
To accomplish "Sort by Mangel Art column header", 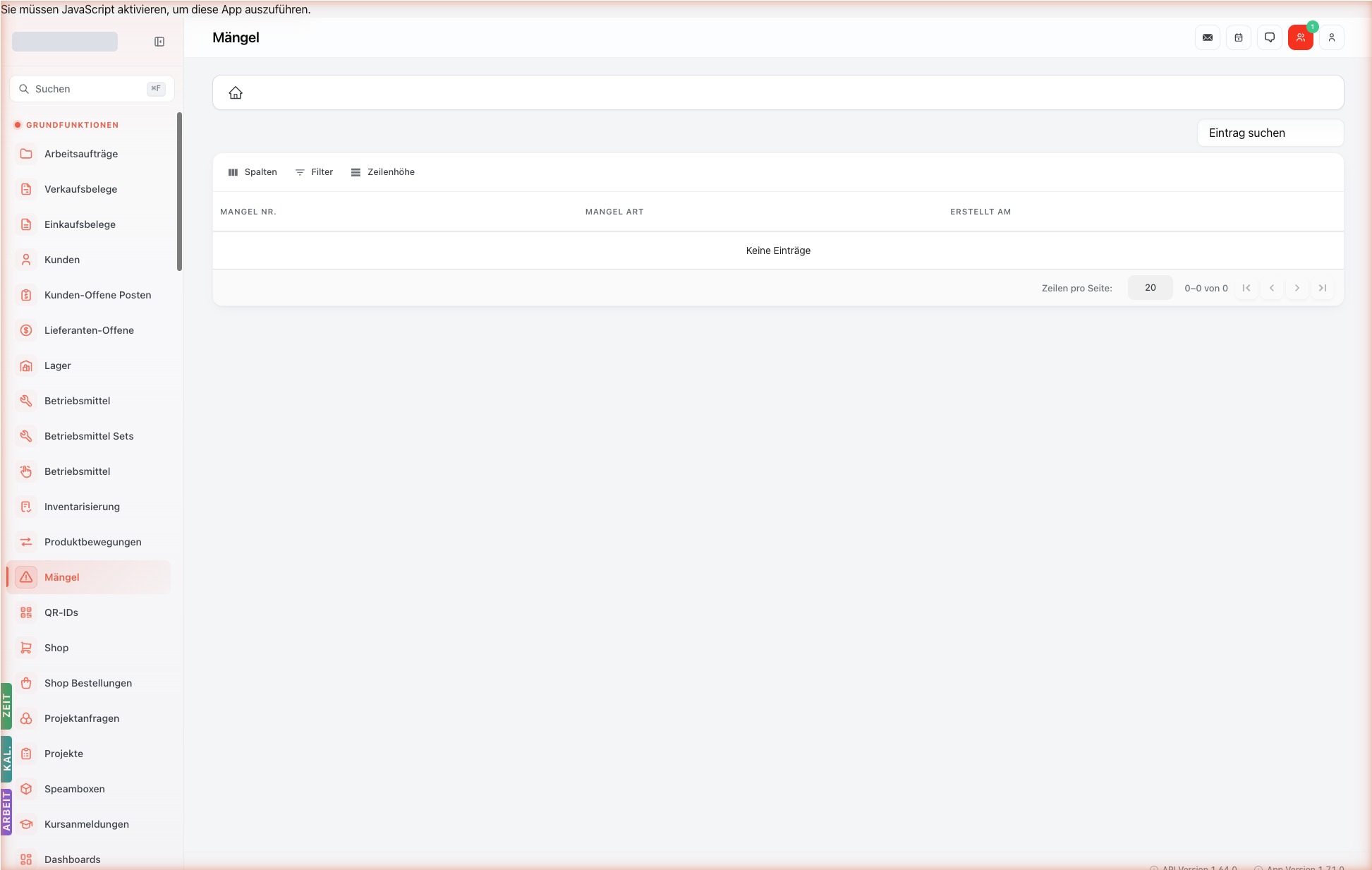I will coord(614,212).
